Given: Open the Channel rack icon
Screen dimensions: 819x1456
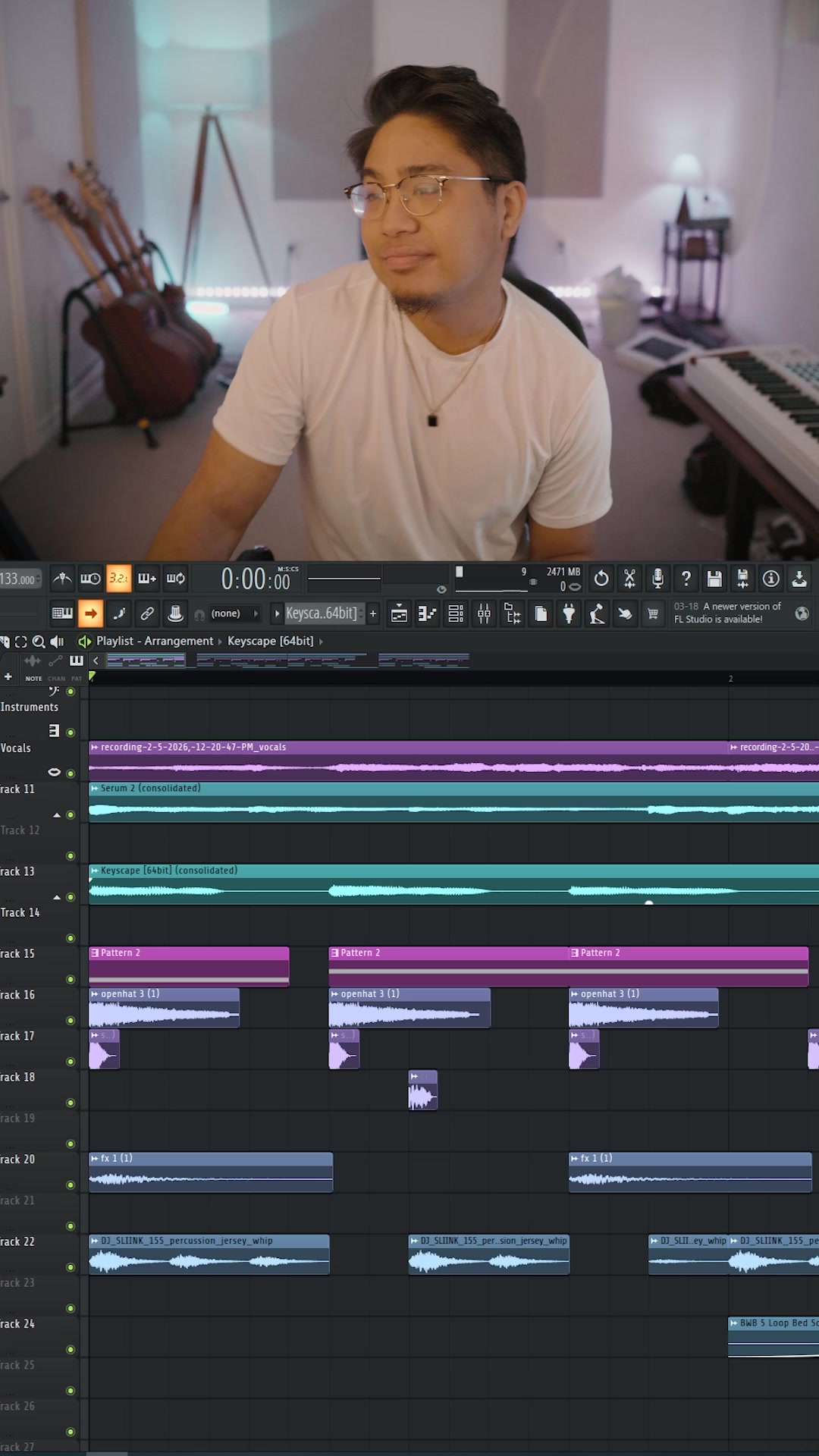Looking at the screenshot, I should tap(456, 614).
